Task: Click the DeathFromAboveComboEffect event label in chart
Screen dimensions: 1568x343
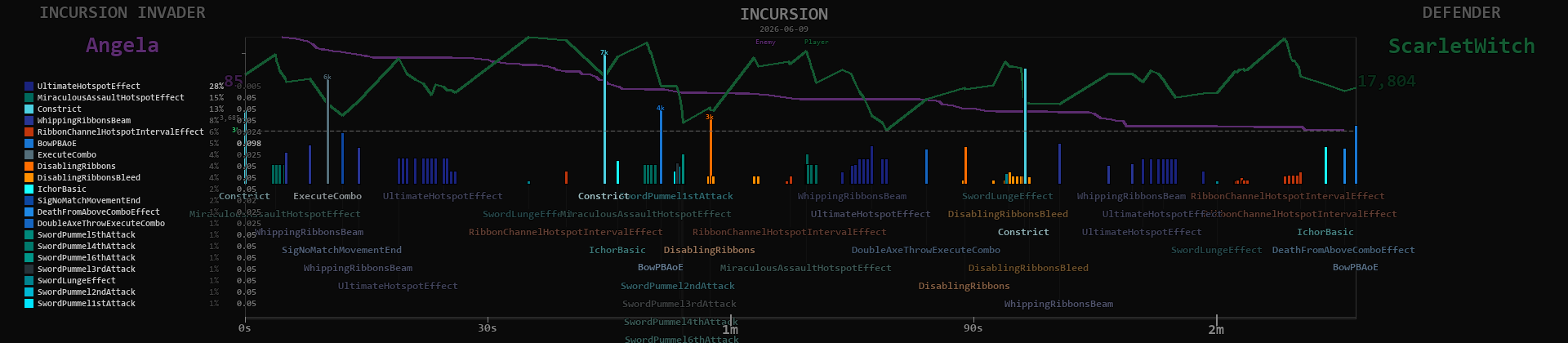Action: 1343,250
